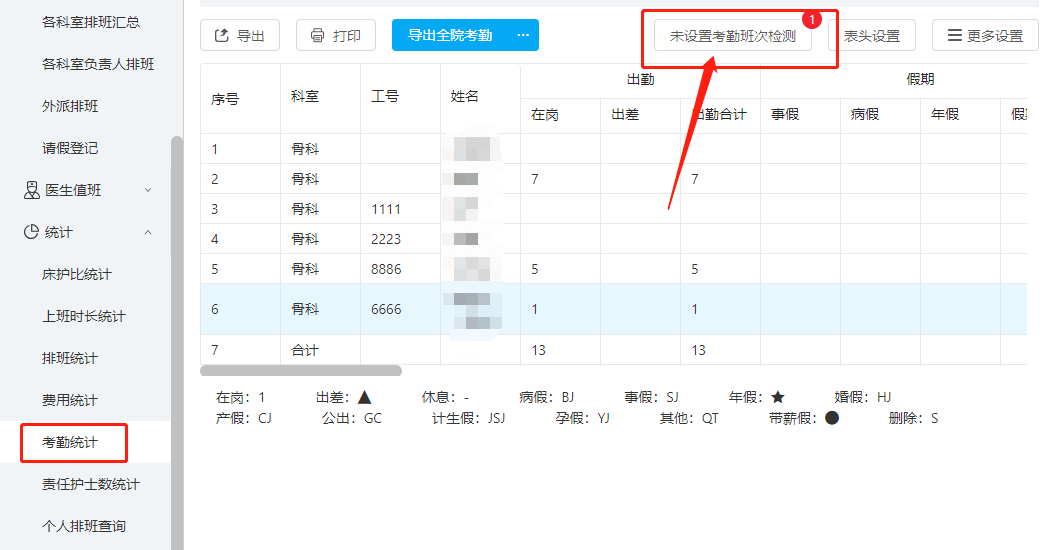Collapse the 统计 menu chevron
Screen dimensions: 1053x550
148,232
